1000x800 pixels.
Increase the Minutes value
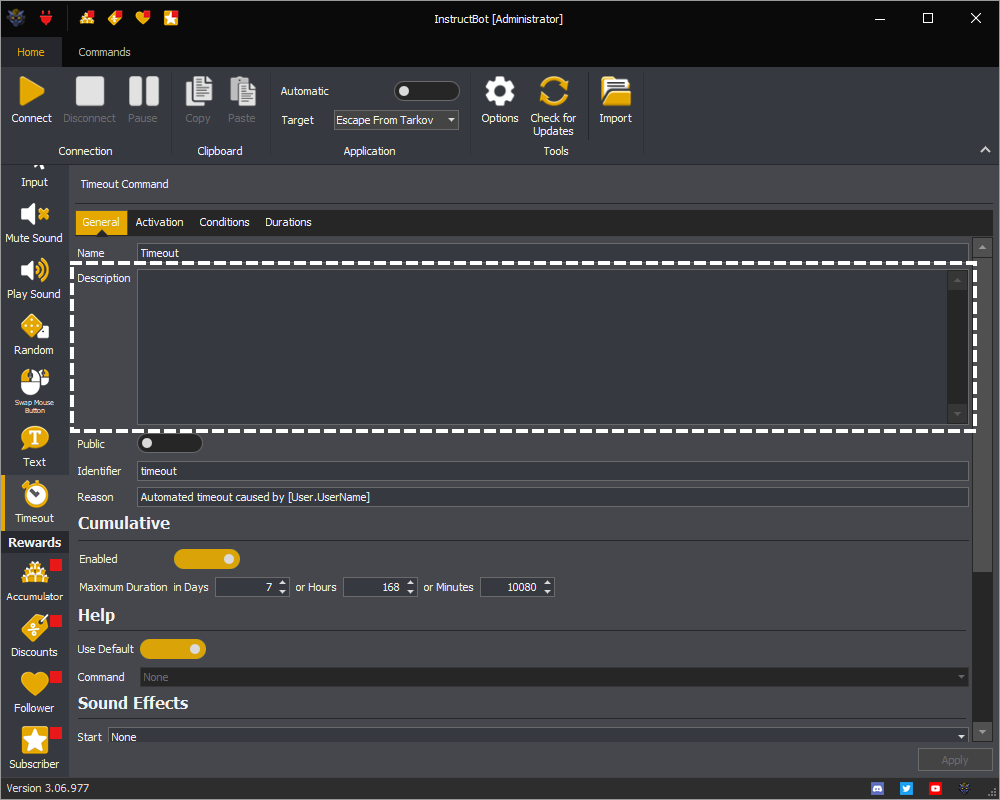coord(548,582)
